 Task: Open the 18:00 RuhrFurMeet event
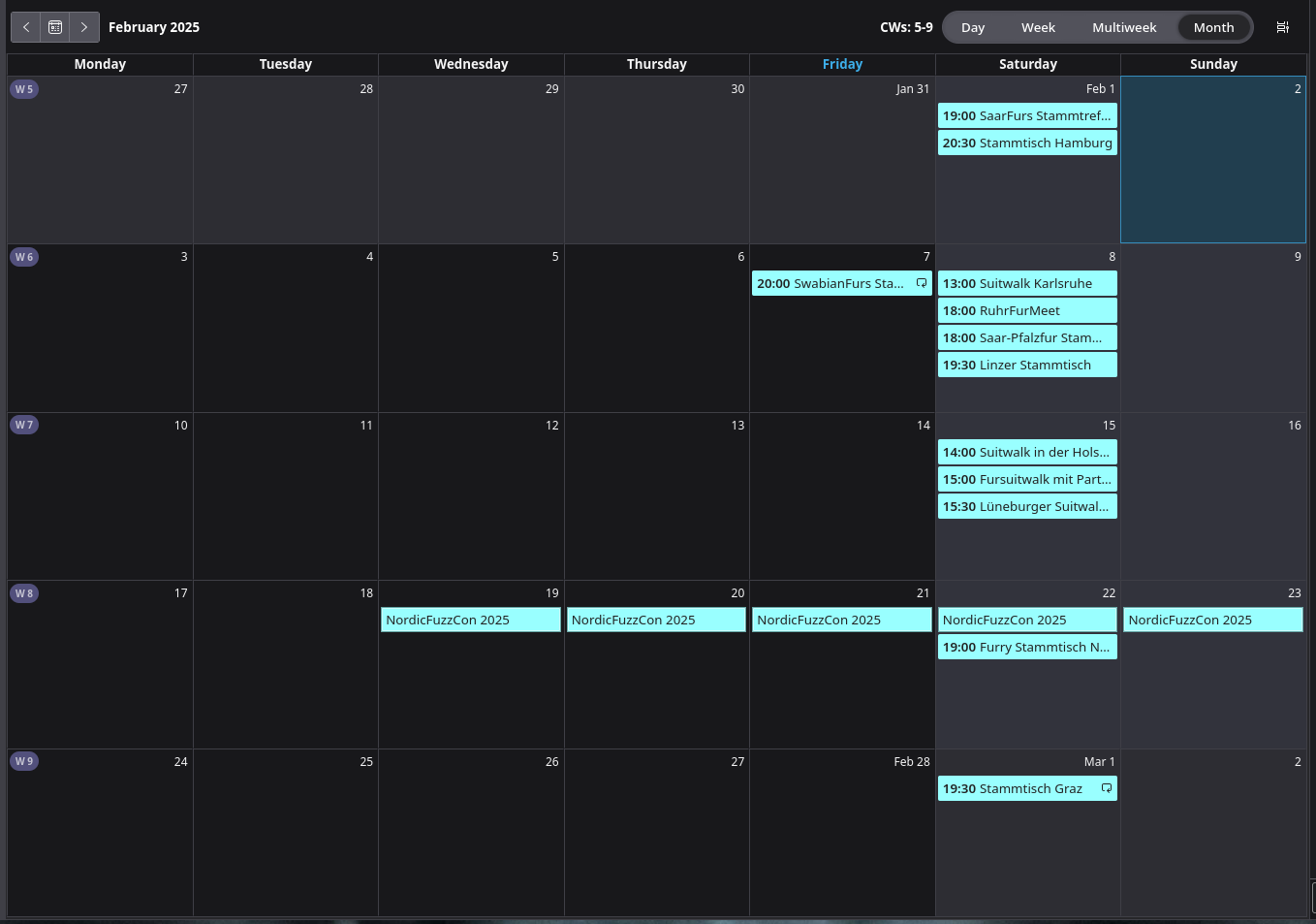(1027, 310)
